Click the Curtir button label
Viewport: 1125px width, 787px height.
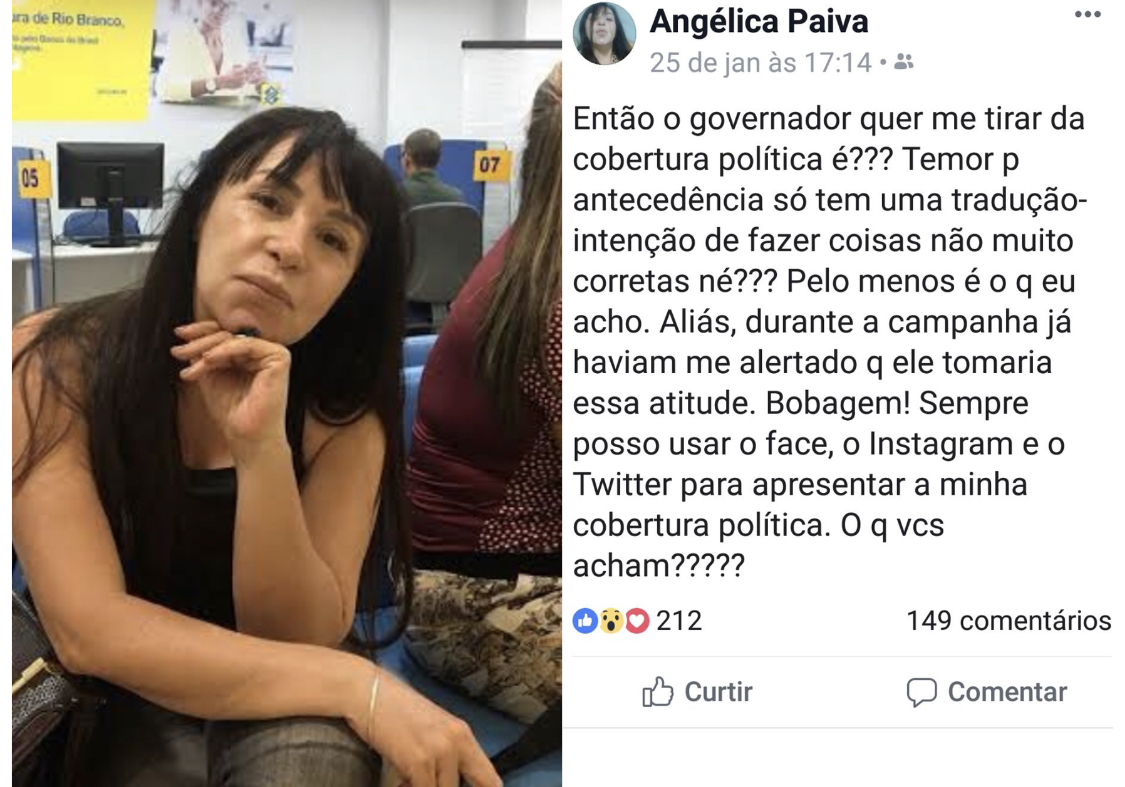[718, 692]
